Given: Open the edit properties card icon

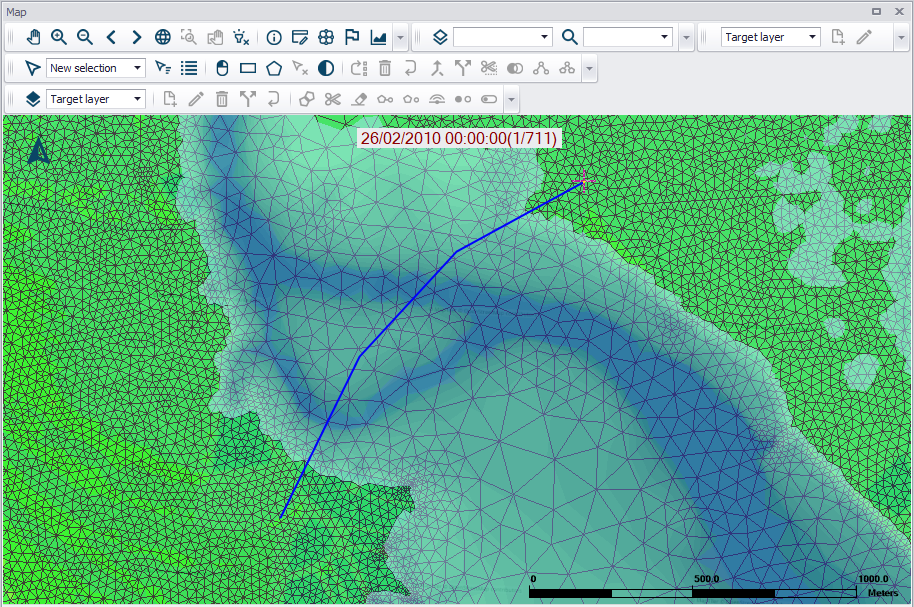Looking at the screenshot, I should tap(300, 37).
